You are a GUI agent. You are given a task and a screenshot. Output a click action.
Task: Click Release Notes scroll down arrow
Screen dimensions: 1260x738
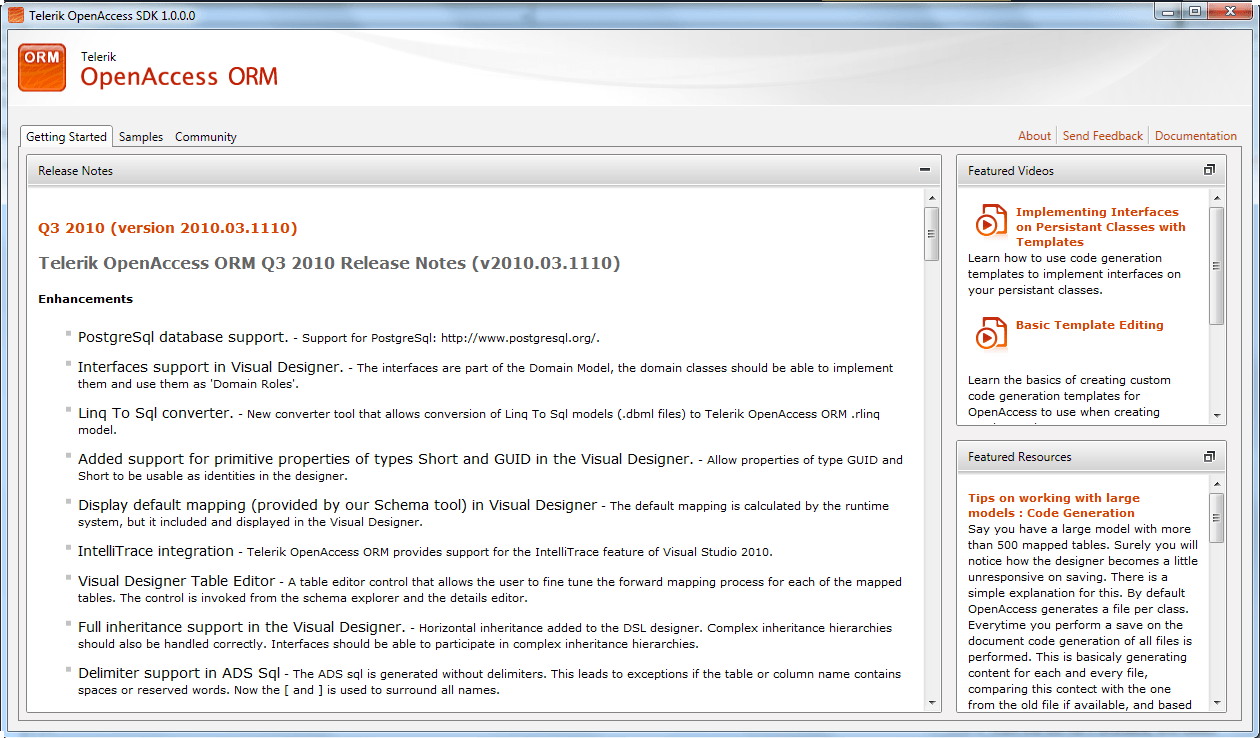point(932,701)
